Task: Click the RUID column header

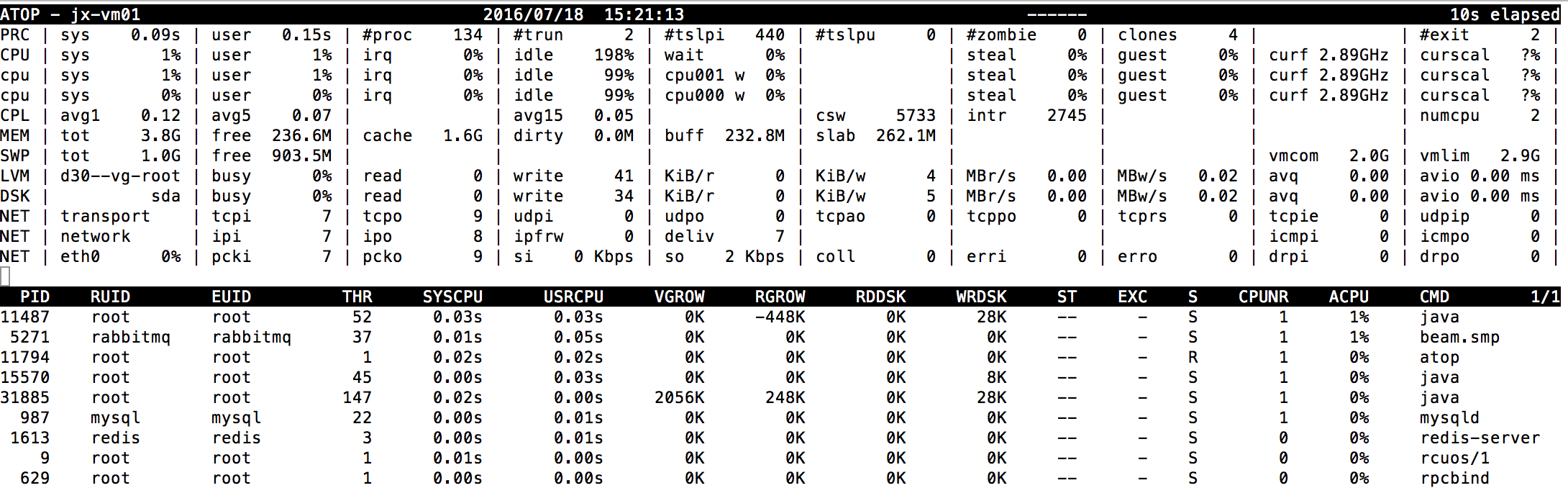Action: coord(110,297)
